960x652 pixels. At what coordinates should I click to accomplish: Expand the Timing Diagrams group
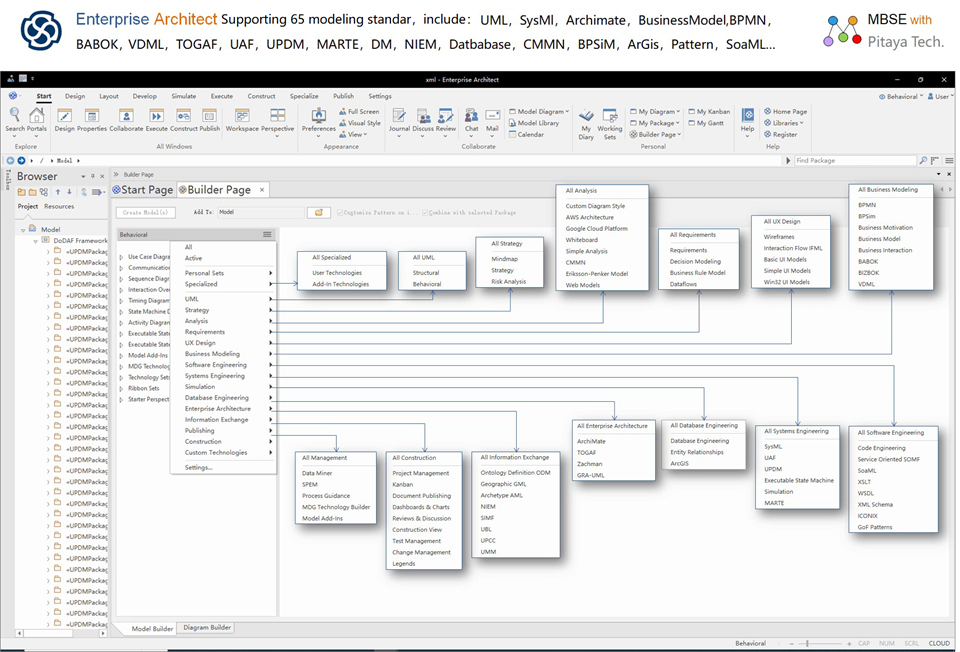click(121, 301)
